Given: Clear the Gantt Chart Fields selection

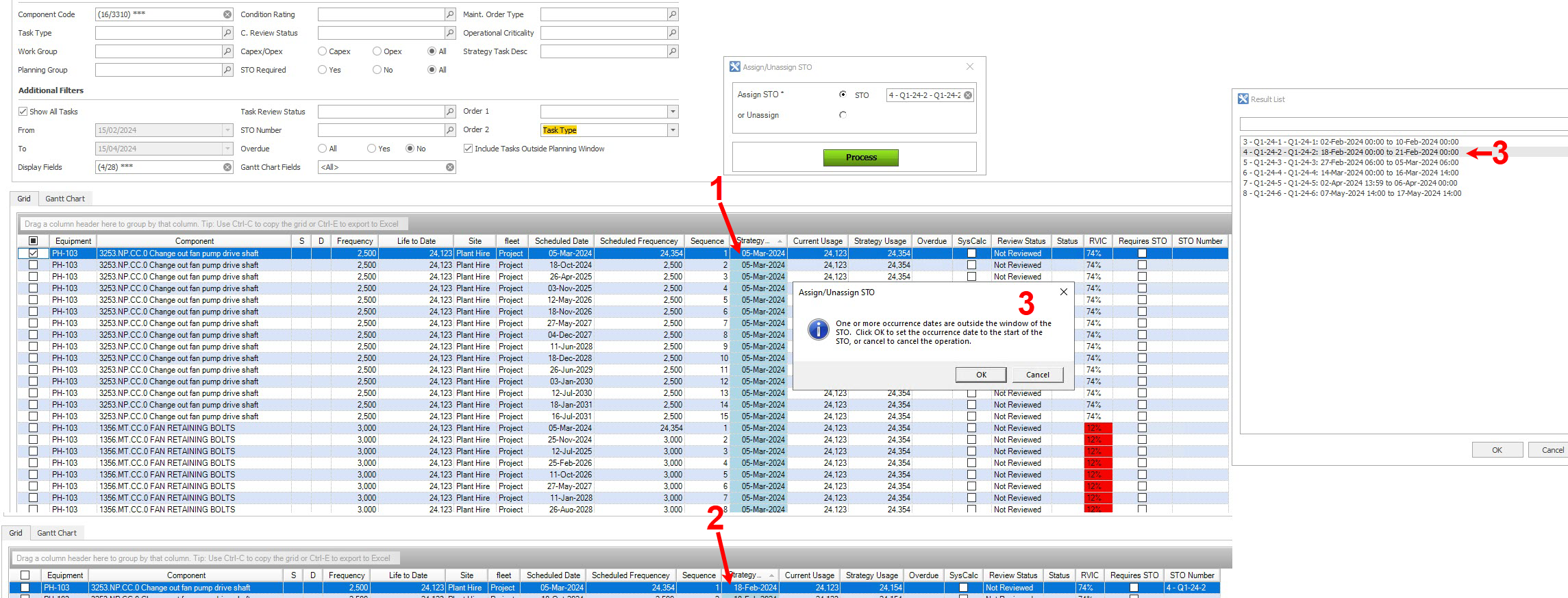Looking at the screenshot, I should (x=450, y=167).
